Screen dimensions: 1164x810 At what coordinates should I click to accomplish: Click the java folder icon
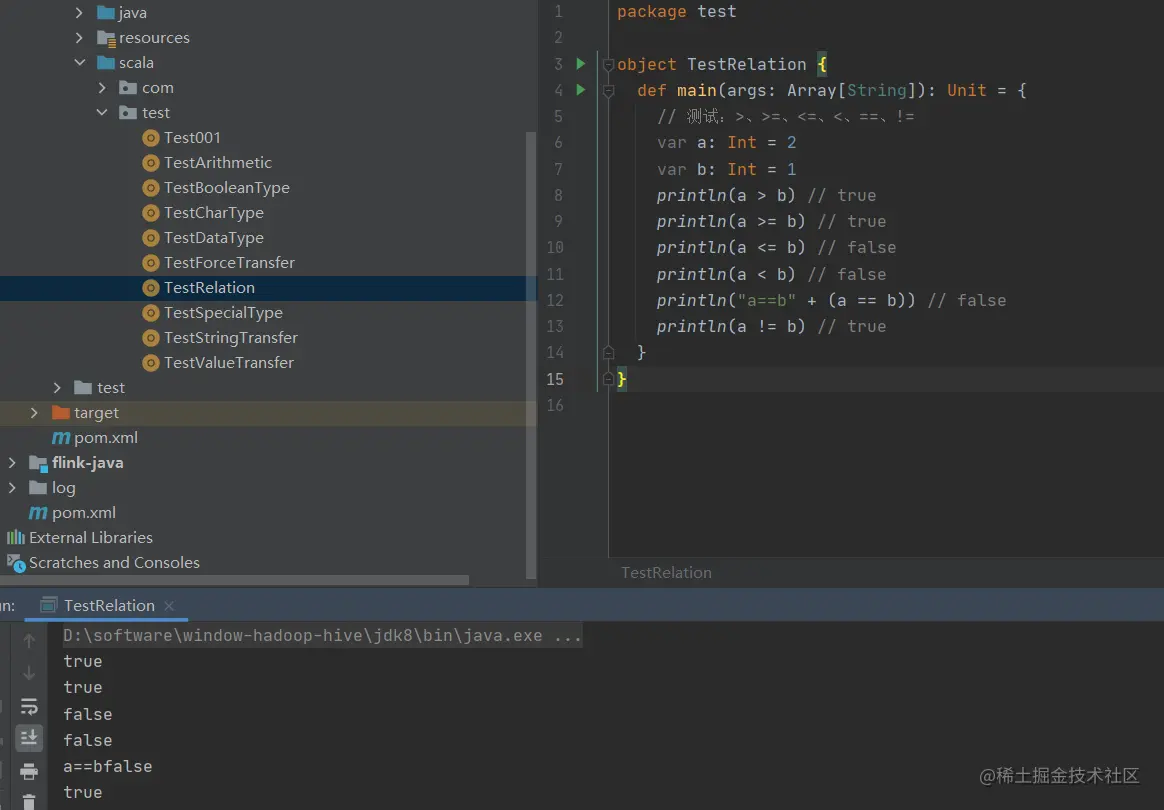point(106,13)
